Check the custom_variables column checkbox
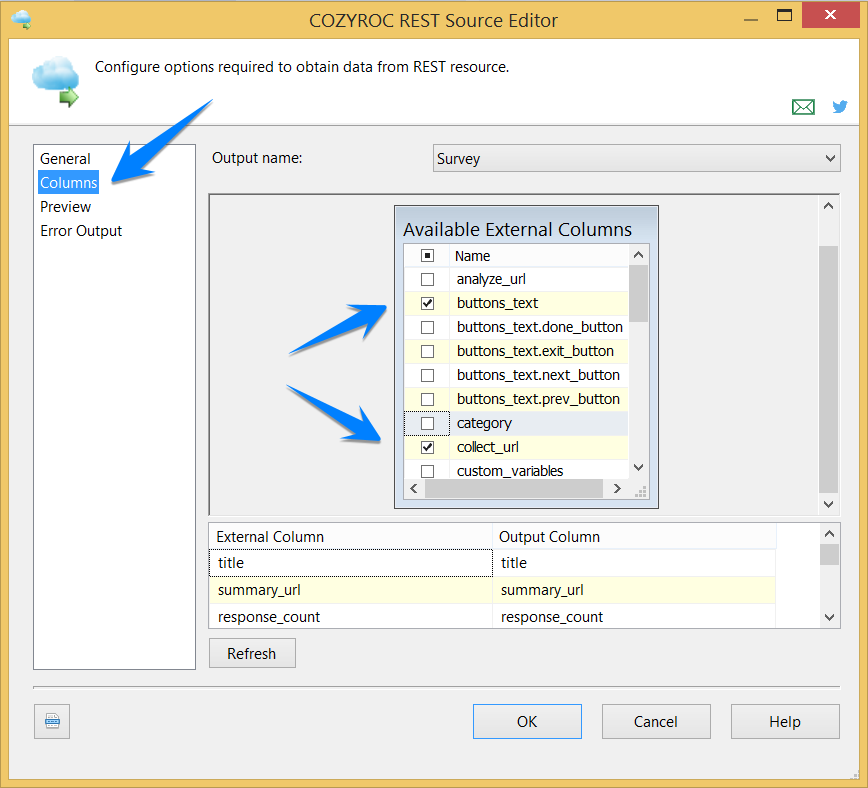Viewport: 868px width, 788px height. pos(427,471)
